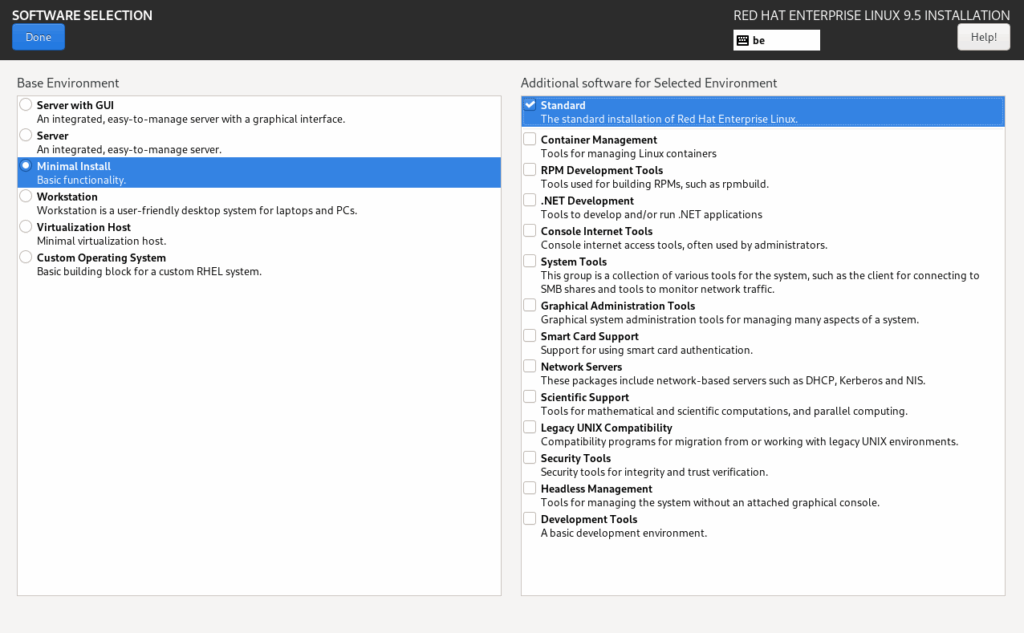Enable .NET Development add-on
1024x633 pixels.
(530, 201)
